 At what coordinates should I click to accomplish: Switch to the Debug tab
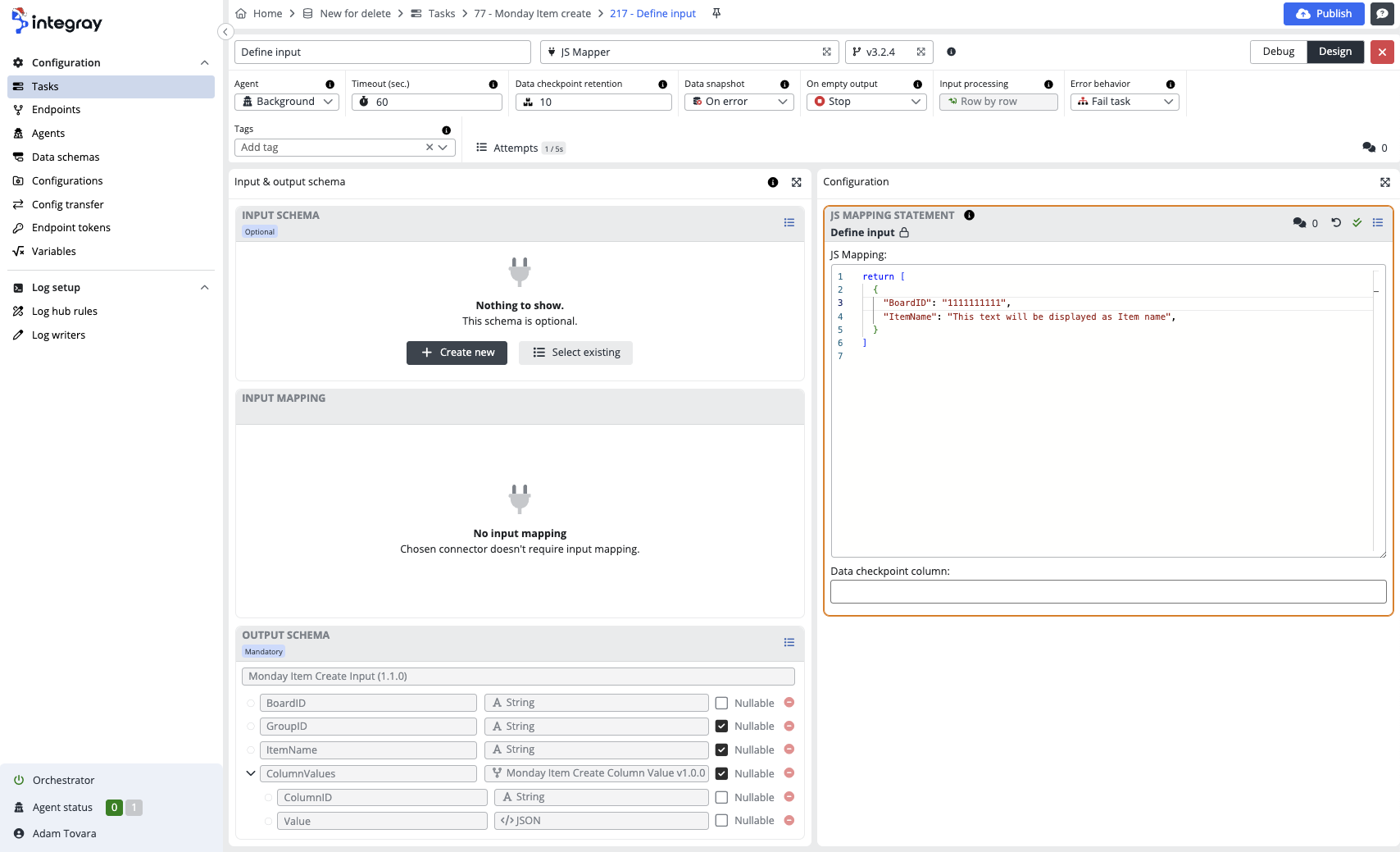(x=1278, y=52)
